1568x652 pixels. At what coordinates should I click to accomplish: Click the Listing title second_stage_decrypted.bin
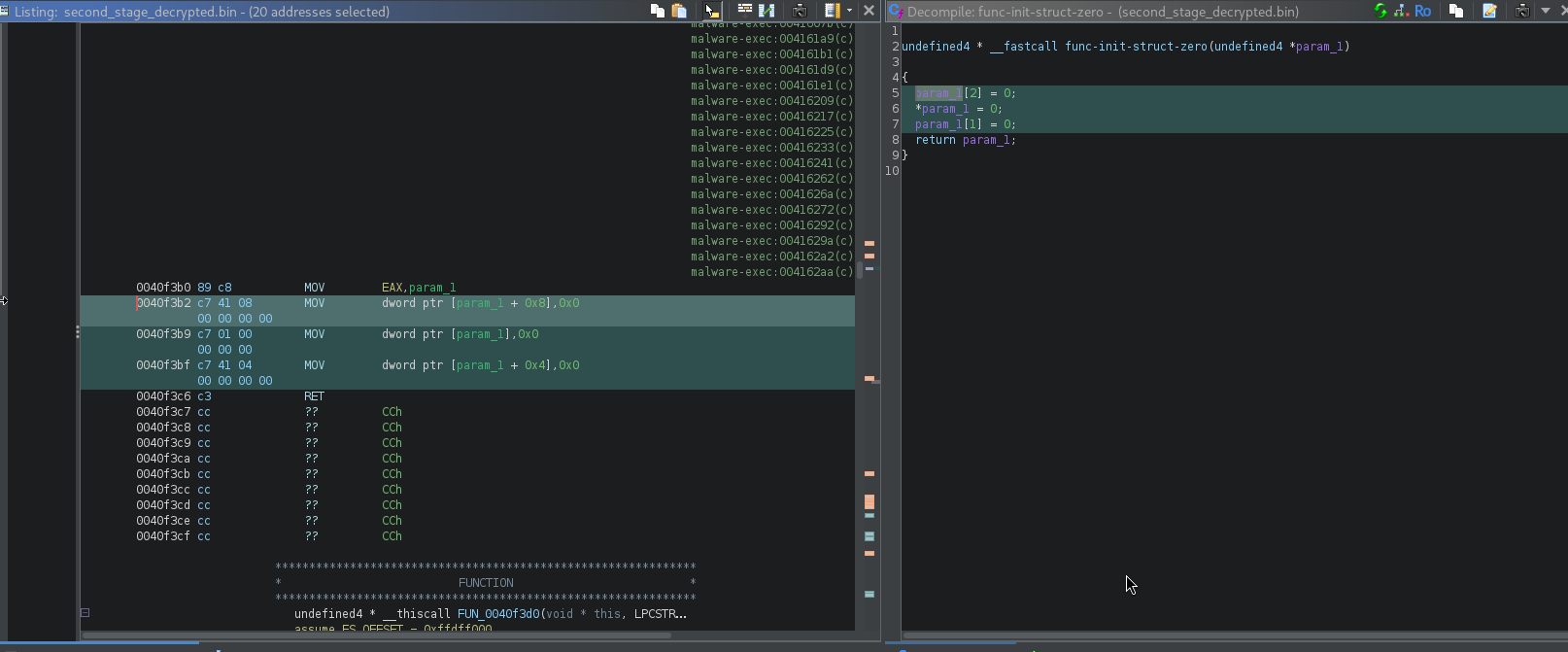point(153,12)
